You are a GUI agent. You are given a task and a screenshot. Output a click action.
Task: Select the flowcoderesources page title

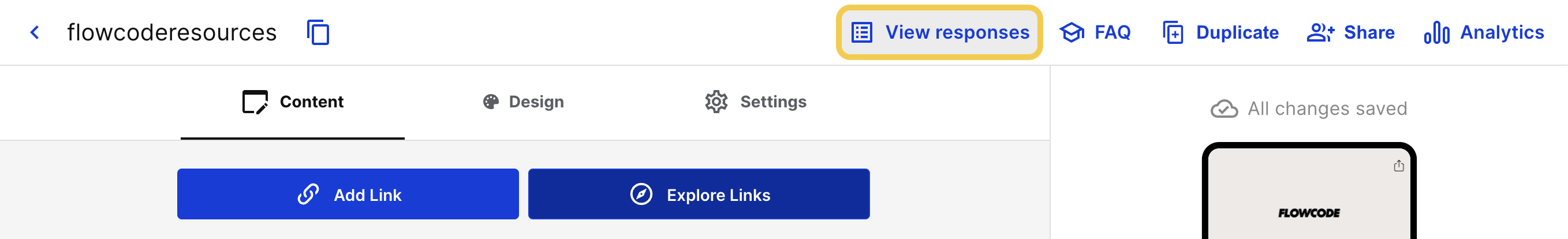pyautogui.click(x=171, y=32)
